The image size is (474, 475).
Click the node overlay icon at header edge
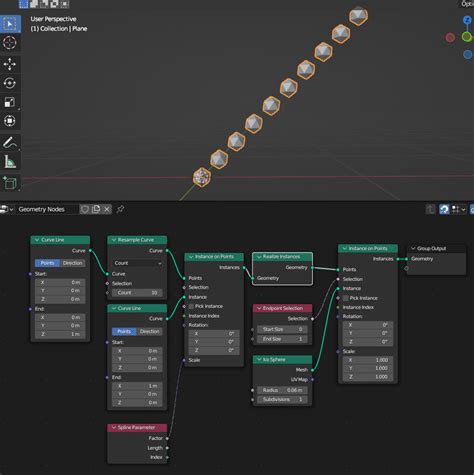point(472,209)
